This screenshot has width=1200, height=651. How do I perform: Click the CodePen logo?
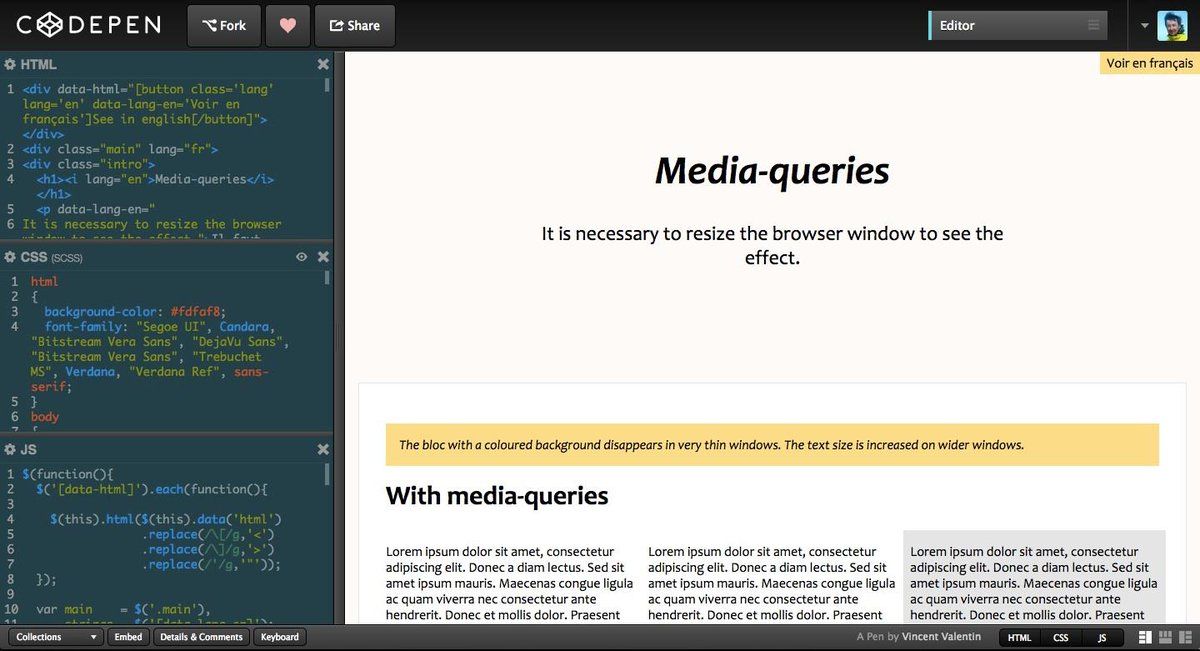point(88,25)
